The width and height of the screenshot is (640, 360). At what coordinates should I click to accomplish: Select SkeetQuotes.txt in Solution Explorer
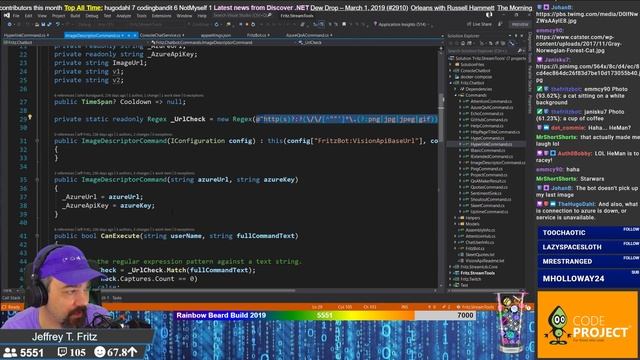point(480,254)
